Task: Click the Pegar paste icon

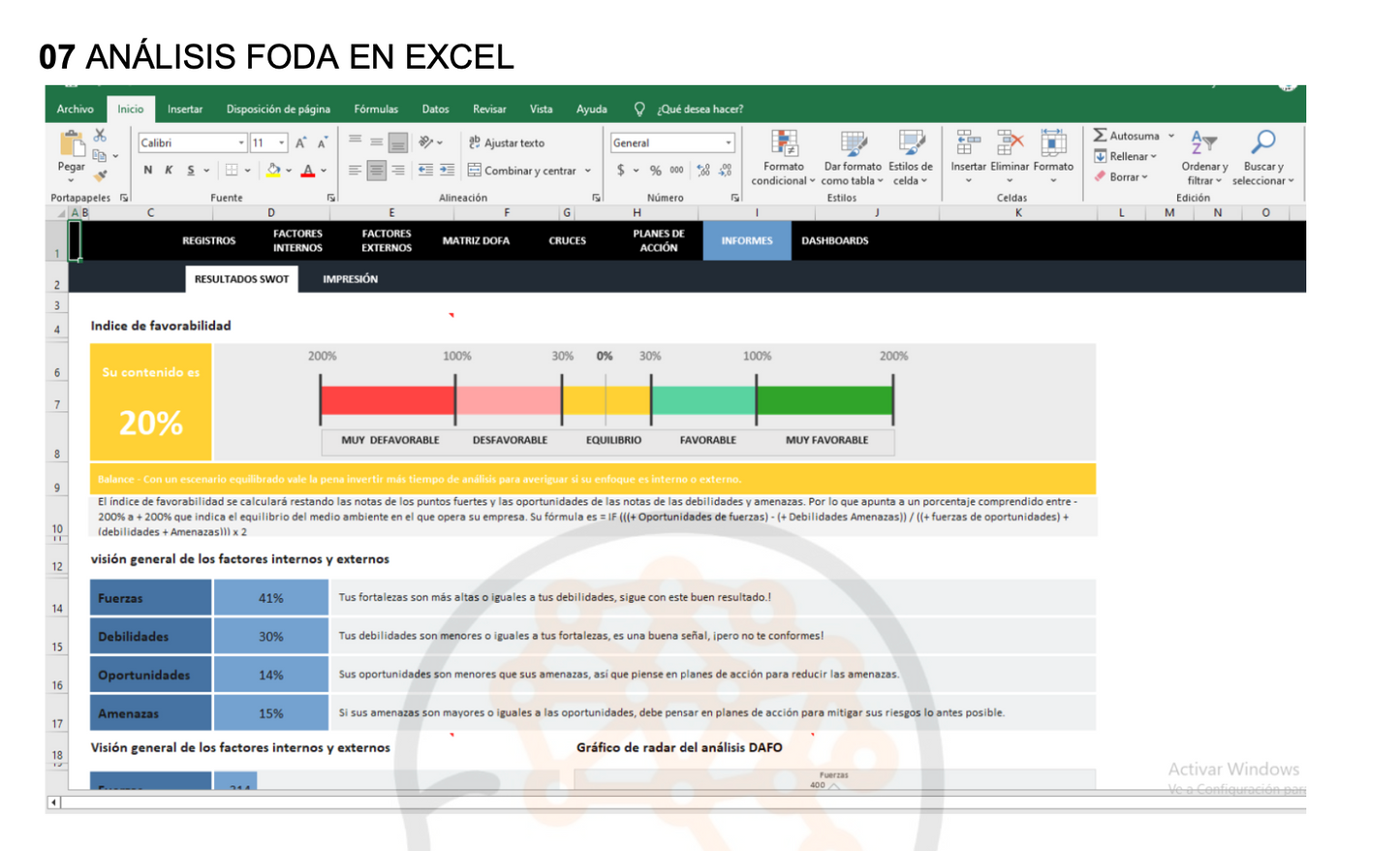Action: [72, 145]
